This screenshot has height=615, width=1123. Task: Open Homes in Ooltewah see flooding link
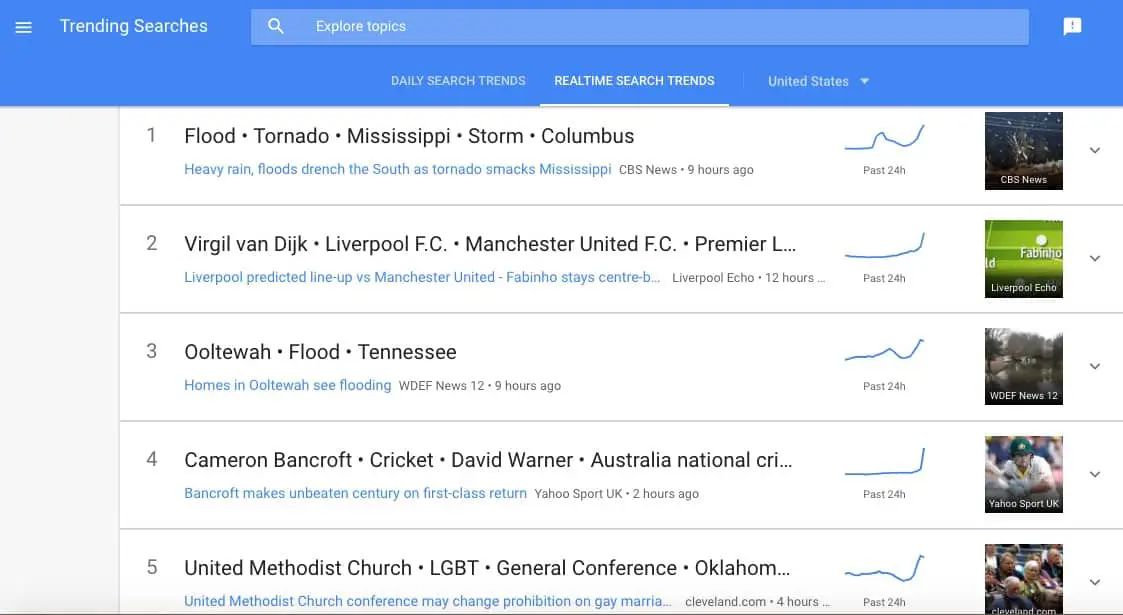tap(288, 385)
